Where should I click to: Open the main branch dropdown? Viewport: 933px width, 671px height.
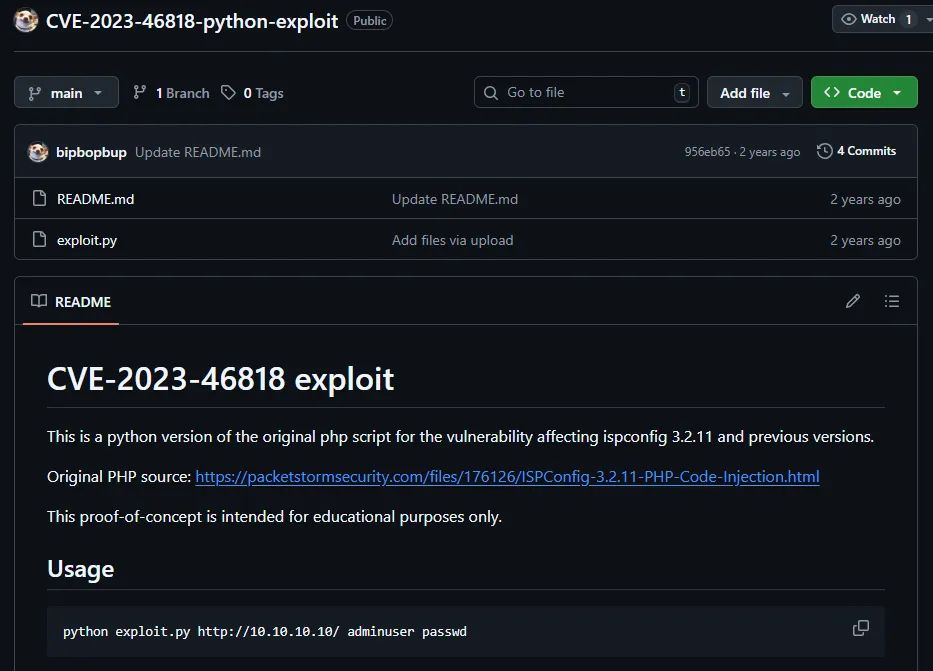click(x=66, y=93)
